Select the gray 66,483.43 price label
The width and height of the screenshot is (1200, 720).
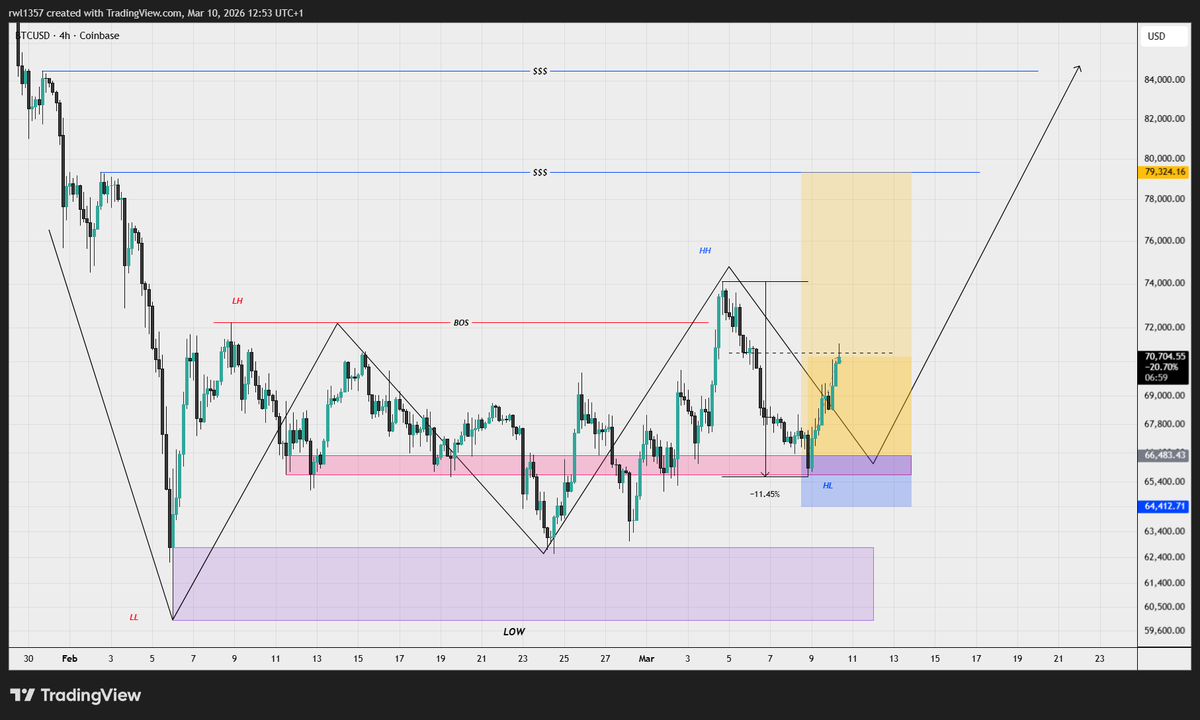pos(1162,455)
